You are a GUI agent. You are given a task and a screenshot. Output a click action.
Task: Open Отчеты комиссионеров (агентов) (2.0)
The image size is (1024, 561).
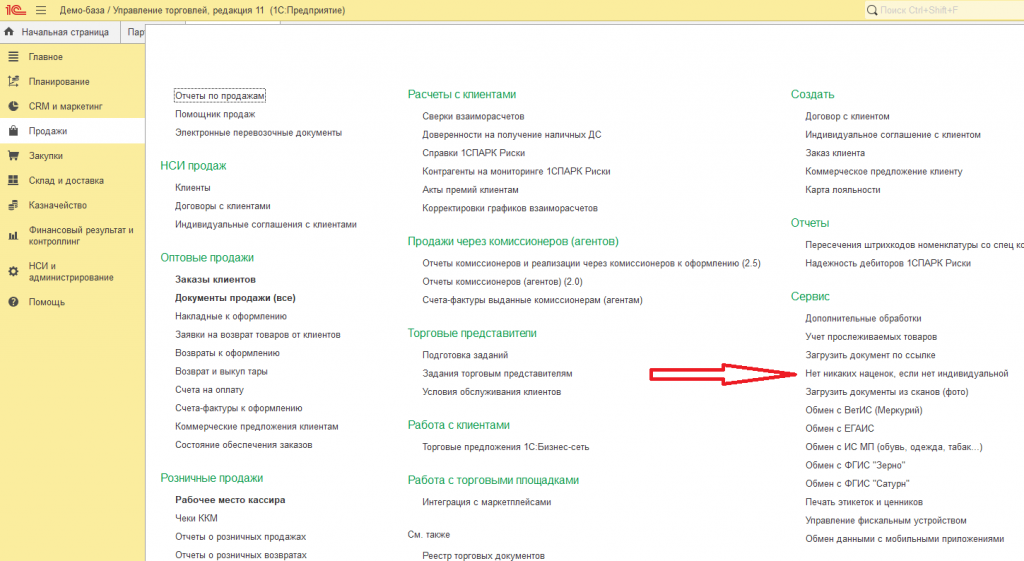502,281
